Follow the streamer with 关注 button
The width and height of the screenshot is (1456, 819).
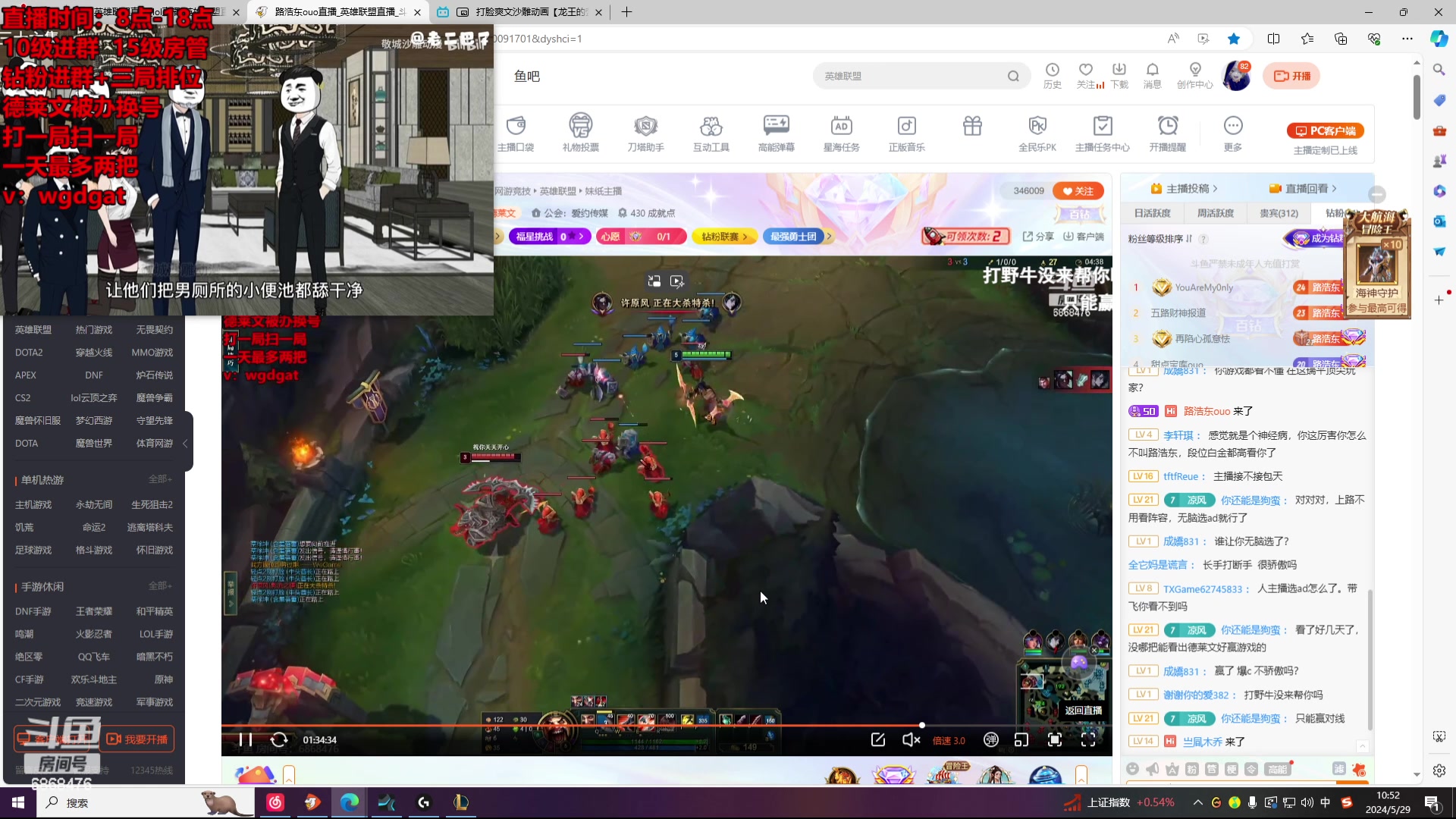1078,191
